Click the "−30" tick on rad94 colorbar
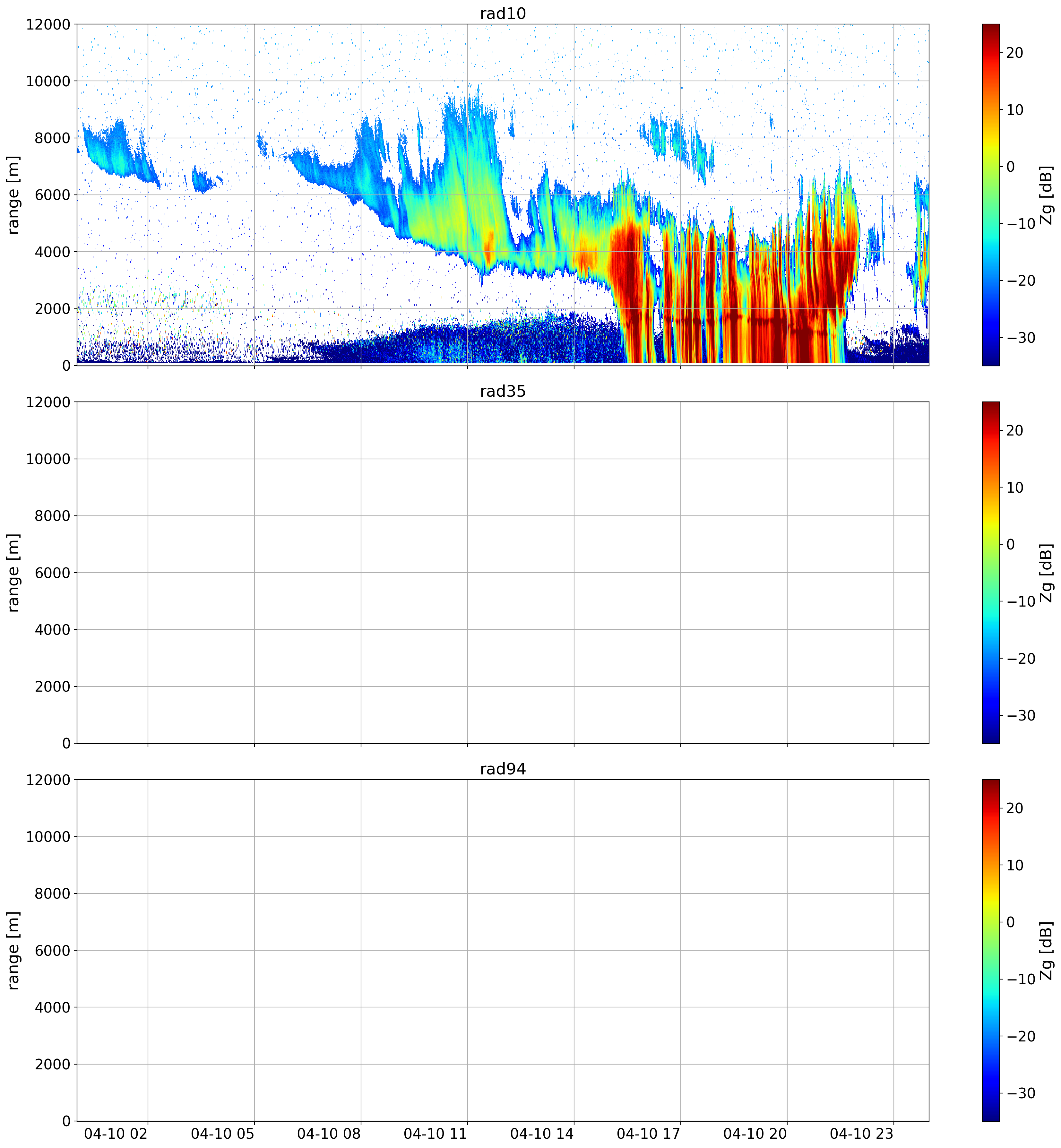1061x1148 pixels. click(x=1022, y=1093)
